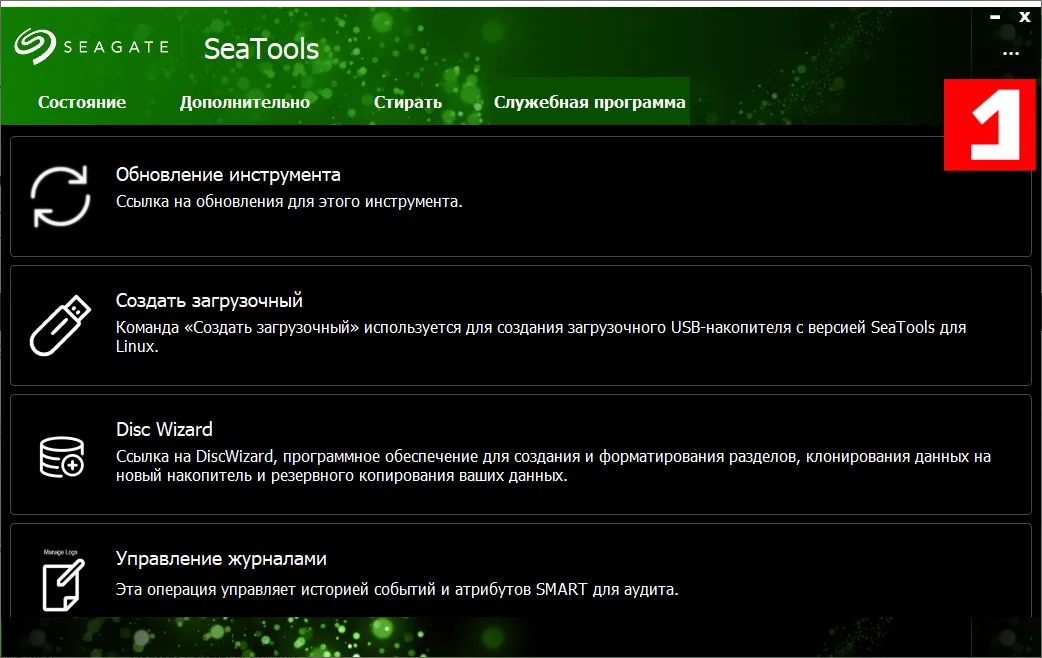Click the Manage Logs notepad icon
The width and height of the screenshot is (1042, 658).
(x=60, y=581)
